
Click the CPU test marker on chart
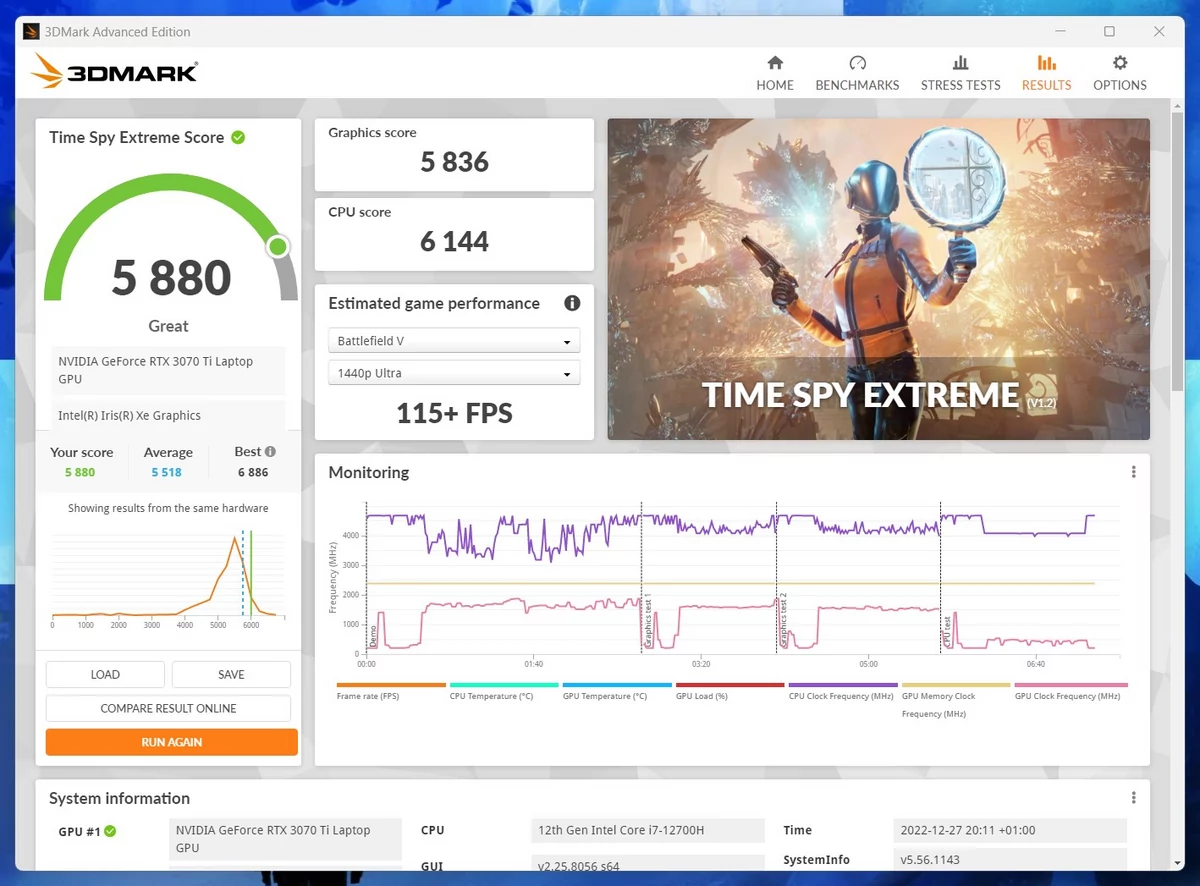946,631
